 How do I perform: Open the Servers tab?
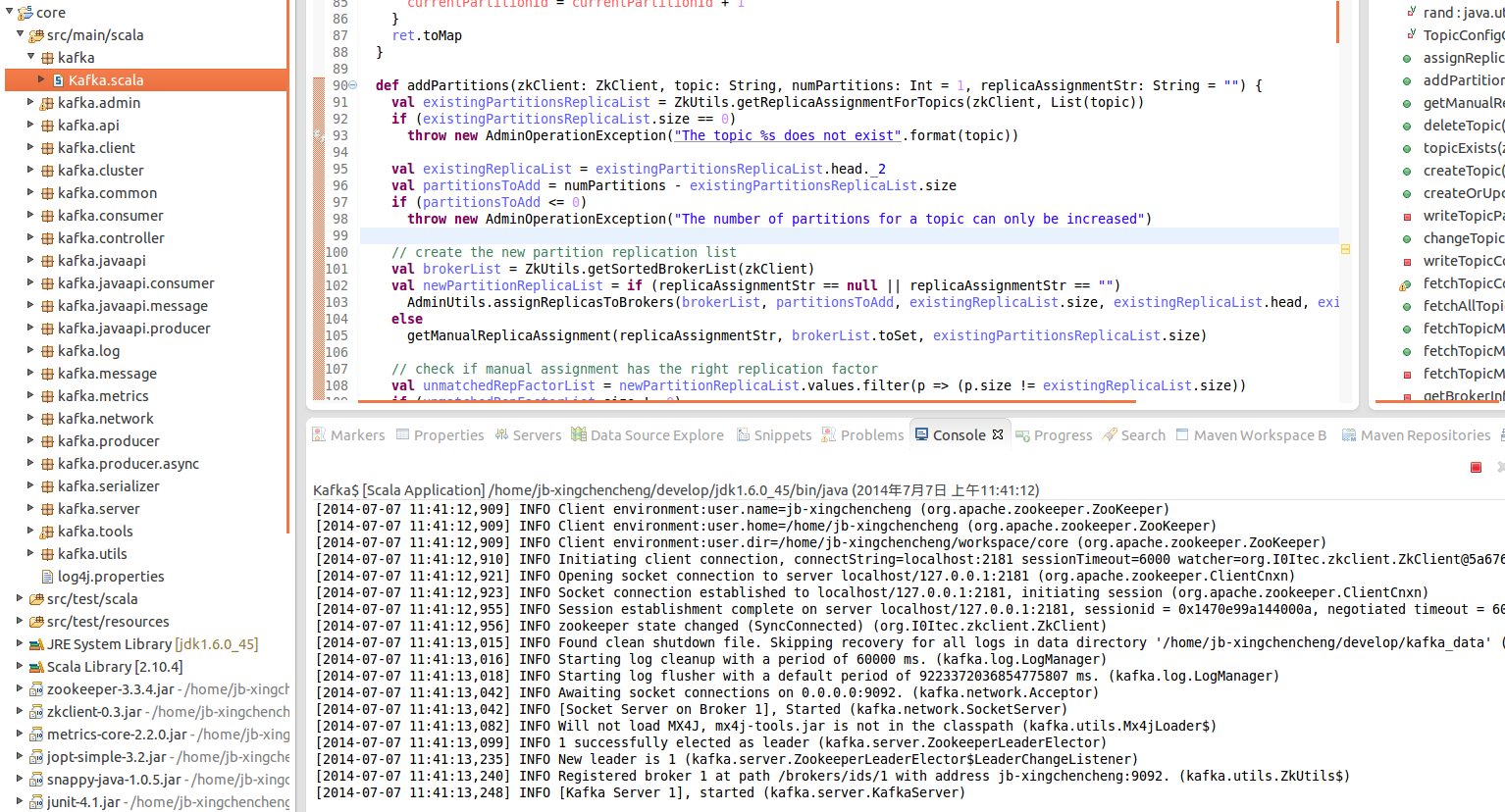coord(528,434)
